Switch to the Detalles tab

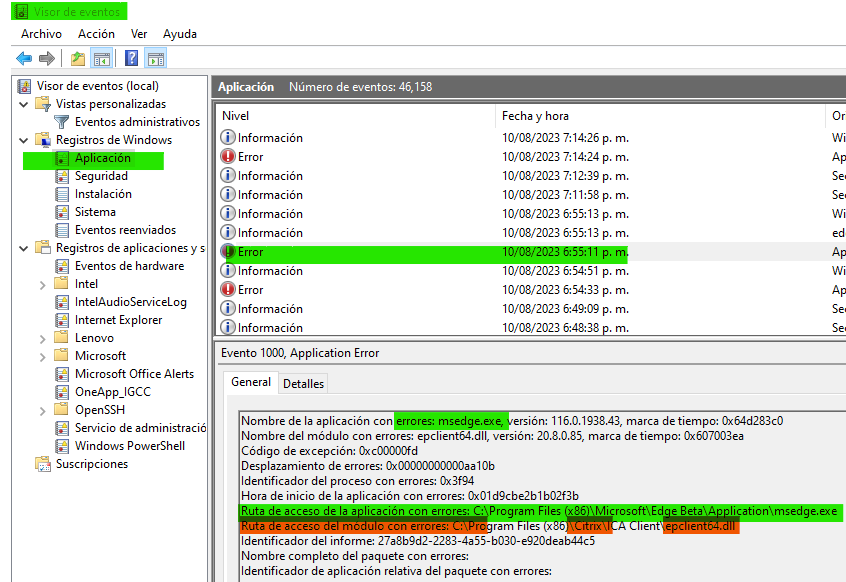[x=303, y=384]
